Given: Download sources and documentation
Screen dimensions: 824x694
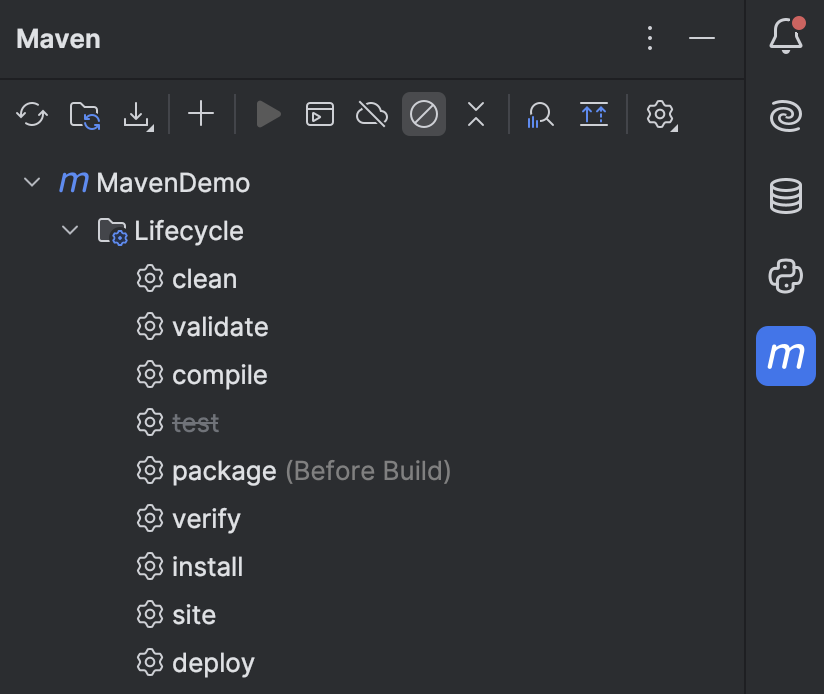Looking at the screenshot, I should click(139, 114).
